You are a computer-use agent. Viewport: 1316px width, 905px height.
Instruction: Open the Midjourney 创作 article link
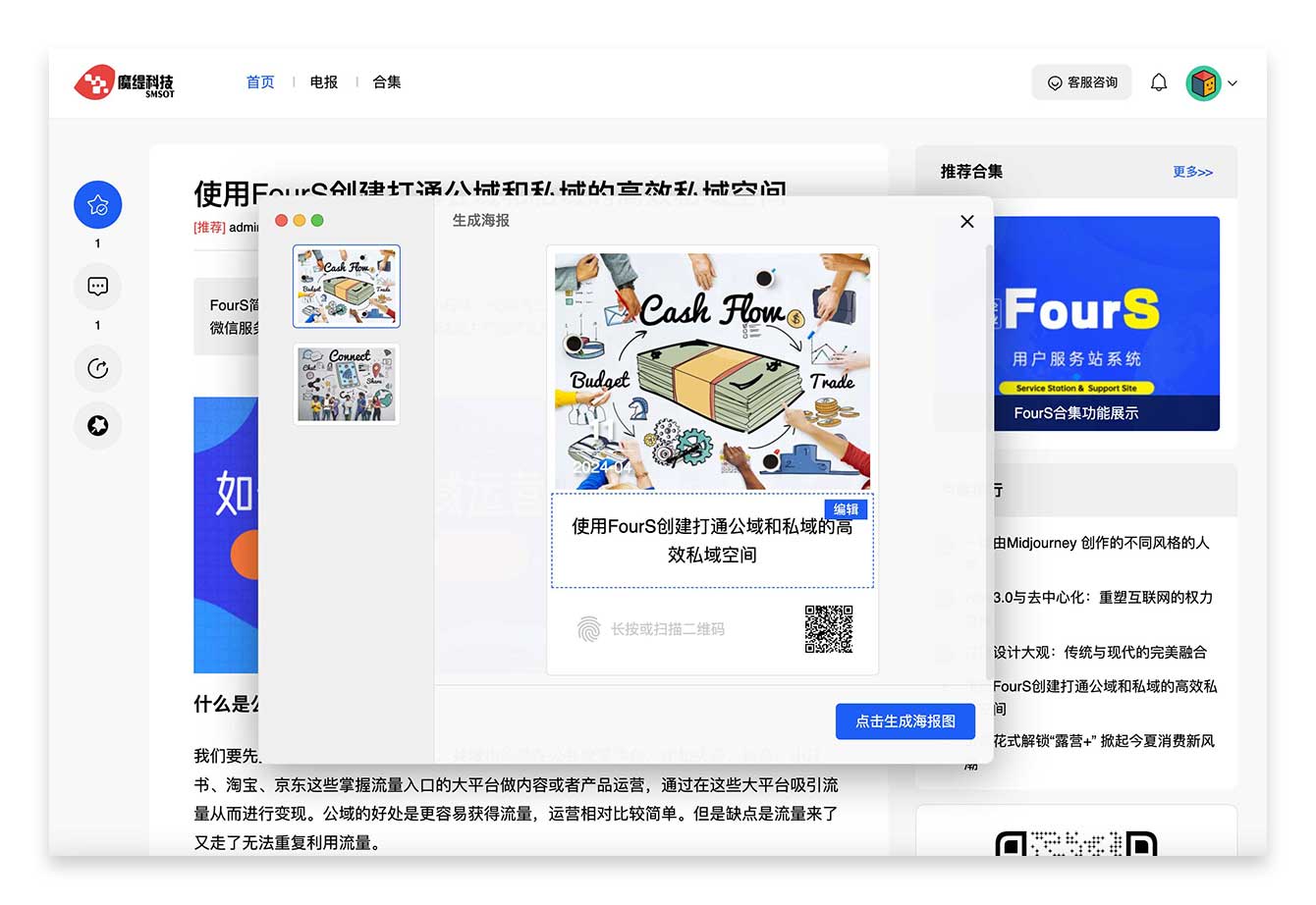(x=1101, y=543)
